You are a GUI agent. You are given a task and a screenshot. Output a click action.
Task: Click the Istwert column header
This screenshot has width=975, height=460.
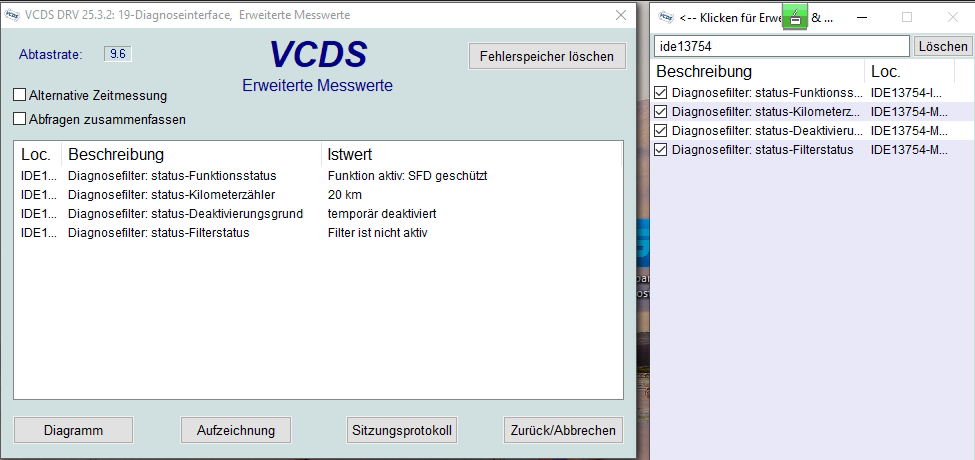(x=471, y=154)
